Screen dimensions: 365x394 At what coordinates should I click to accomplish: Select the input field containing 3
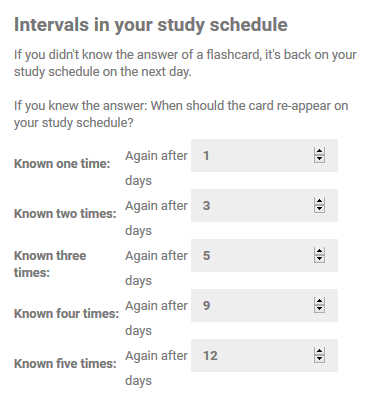click(x=264, y=205)
